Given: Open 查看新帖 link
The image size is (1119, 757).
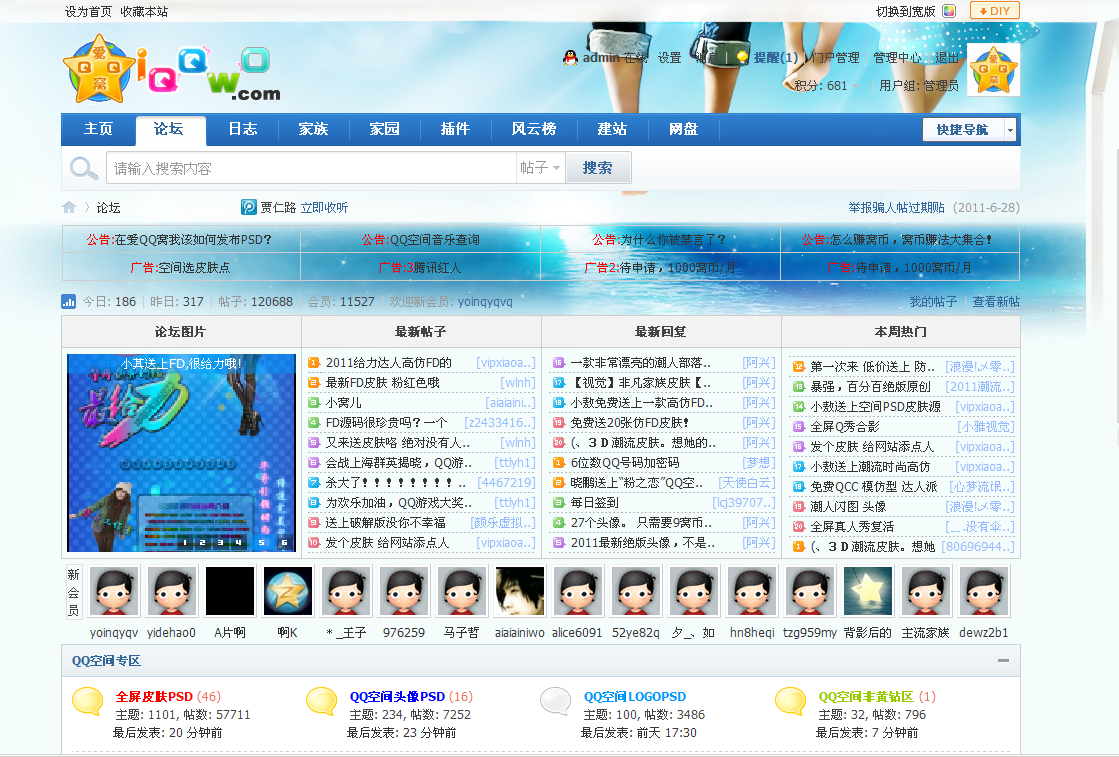Looking at the screenshot, I should pos(996,302).
